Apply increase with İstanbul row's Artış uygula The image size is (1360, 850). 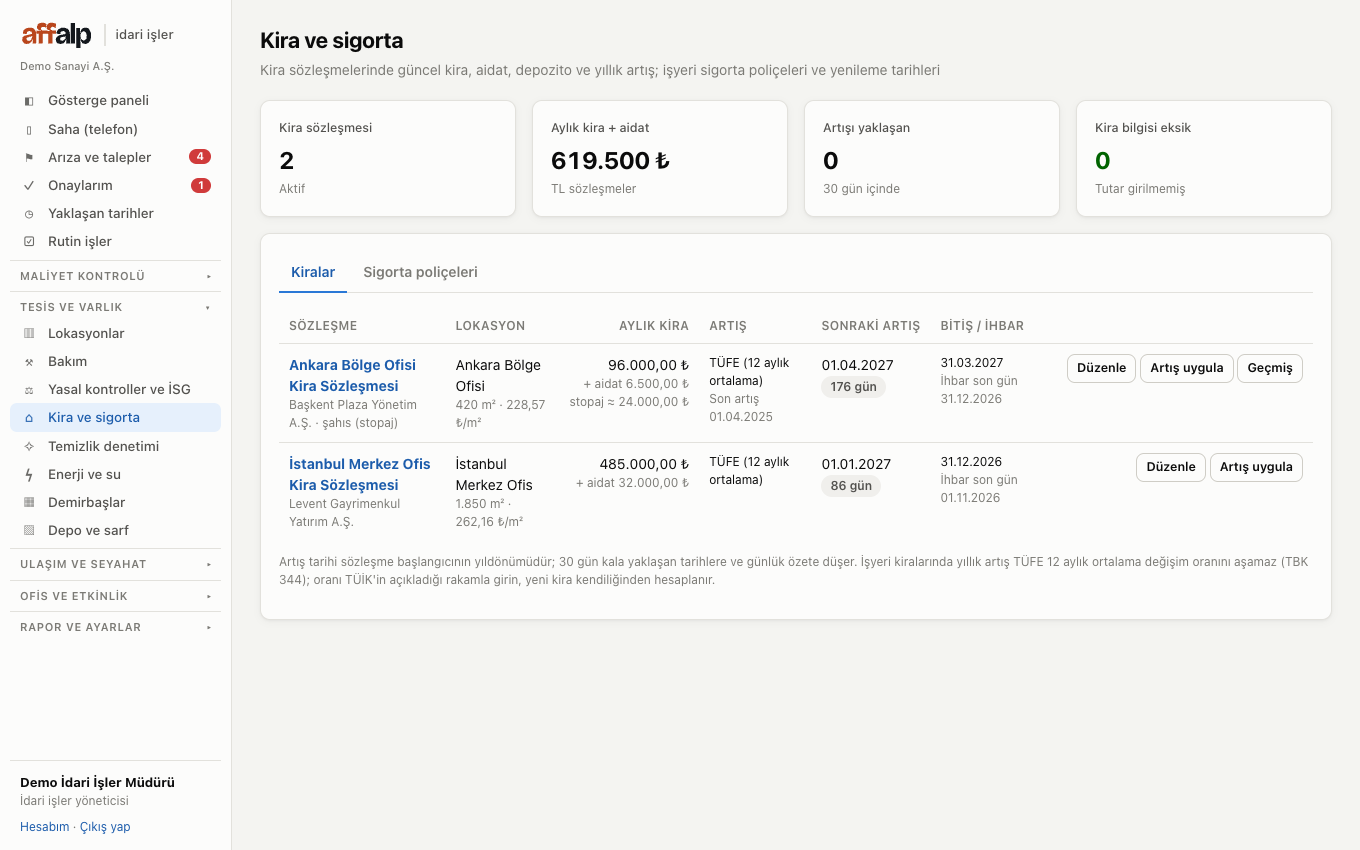point(1256,467)
